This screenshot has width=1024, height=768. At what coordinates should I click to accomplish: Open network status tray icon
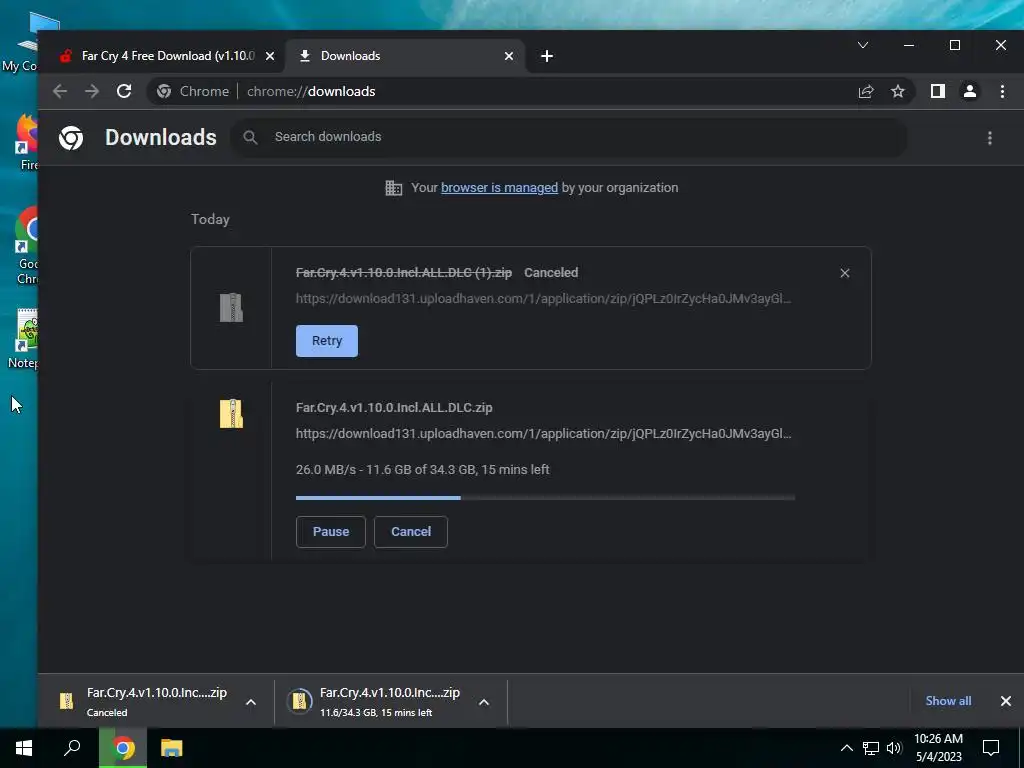[871, 748]
